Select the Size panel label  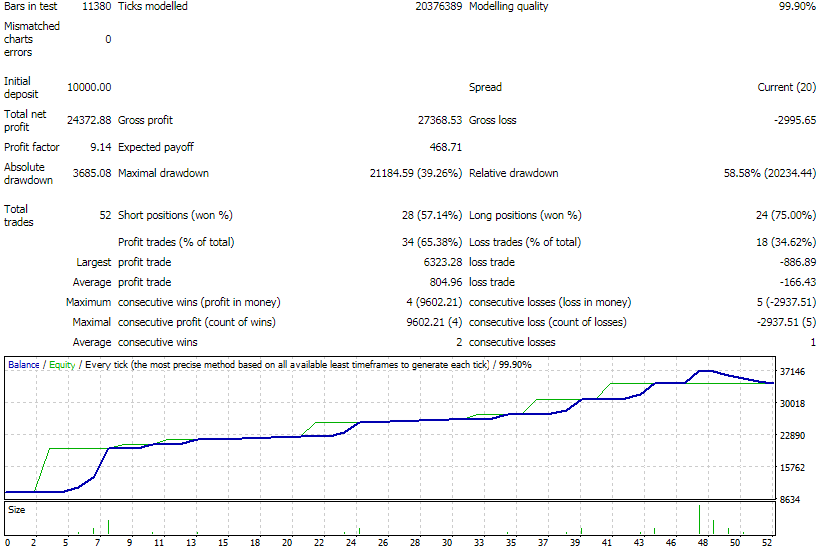[x=17, y=509]
